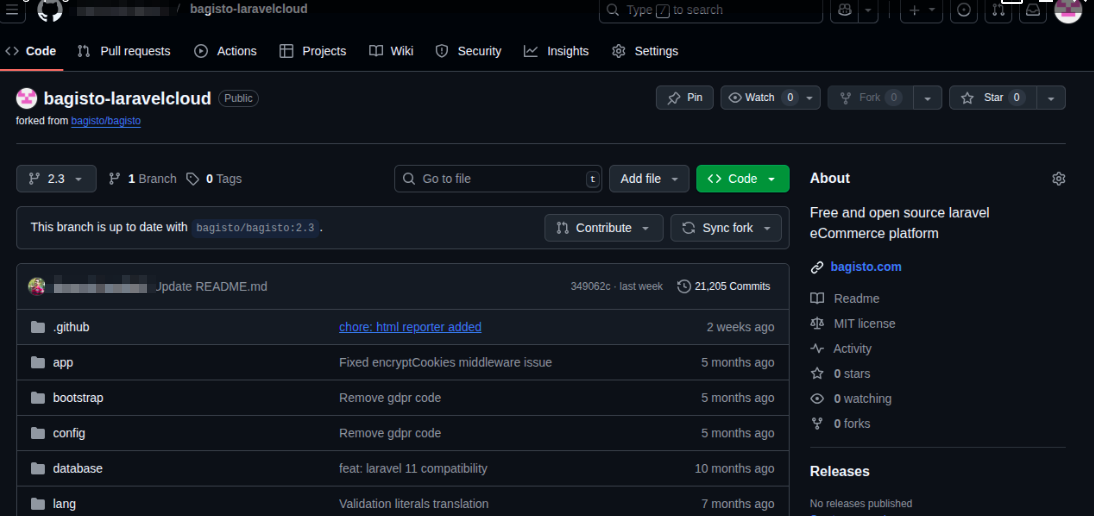View the 21,205 Commits history

pos(724,287)
